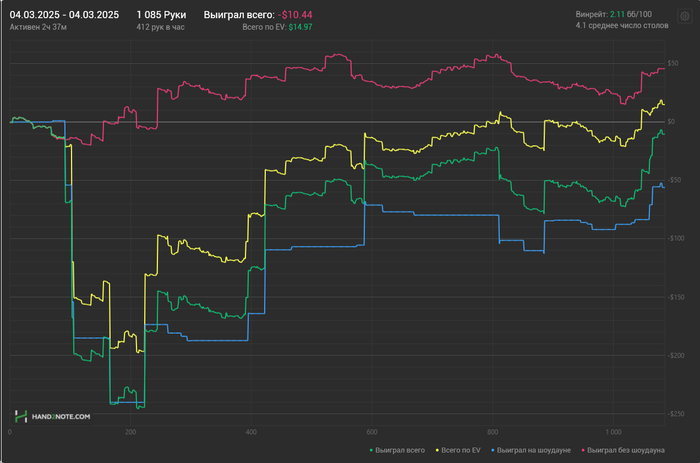Toggle the 'Выиграл всего' legend series

point(397,450)
